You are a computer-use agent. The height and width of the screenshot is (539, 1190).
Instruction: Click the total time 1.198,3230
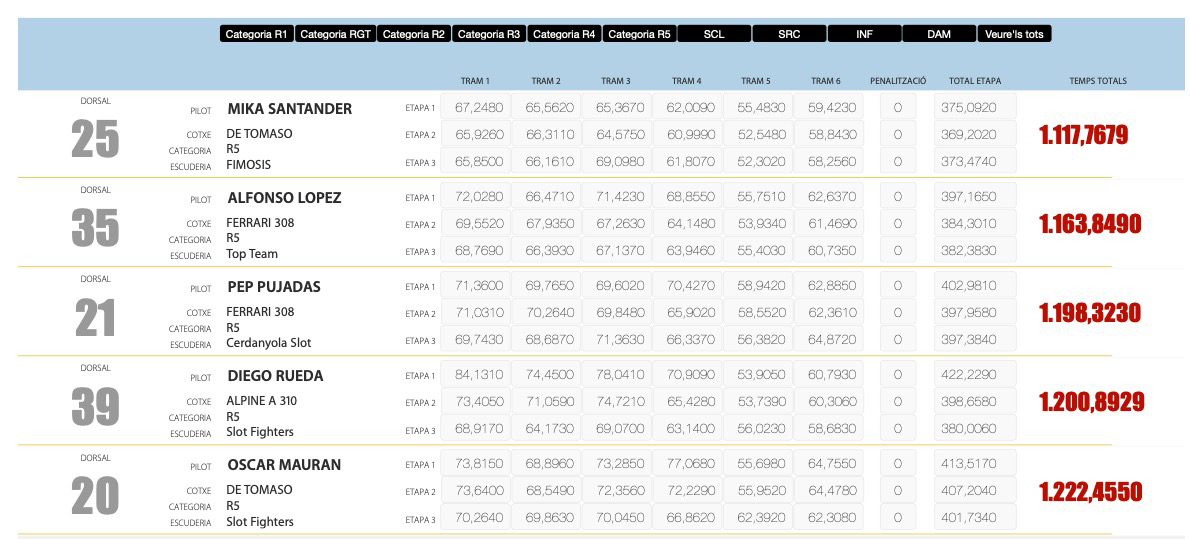point(1090,313)
